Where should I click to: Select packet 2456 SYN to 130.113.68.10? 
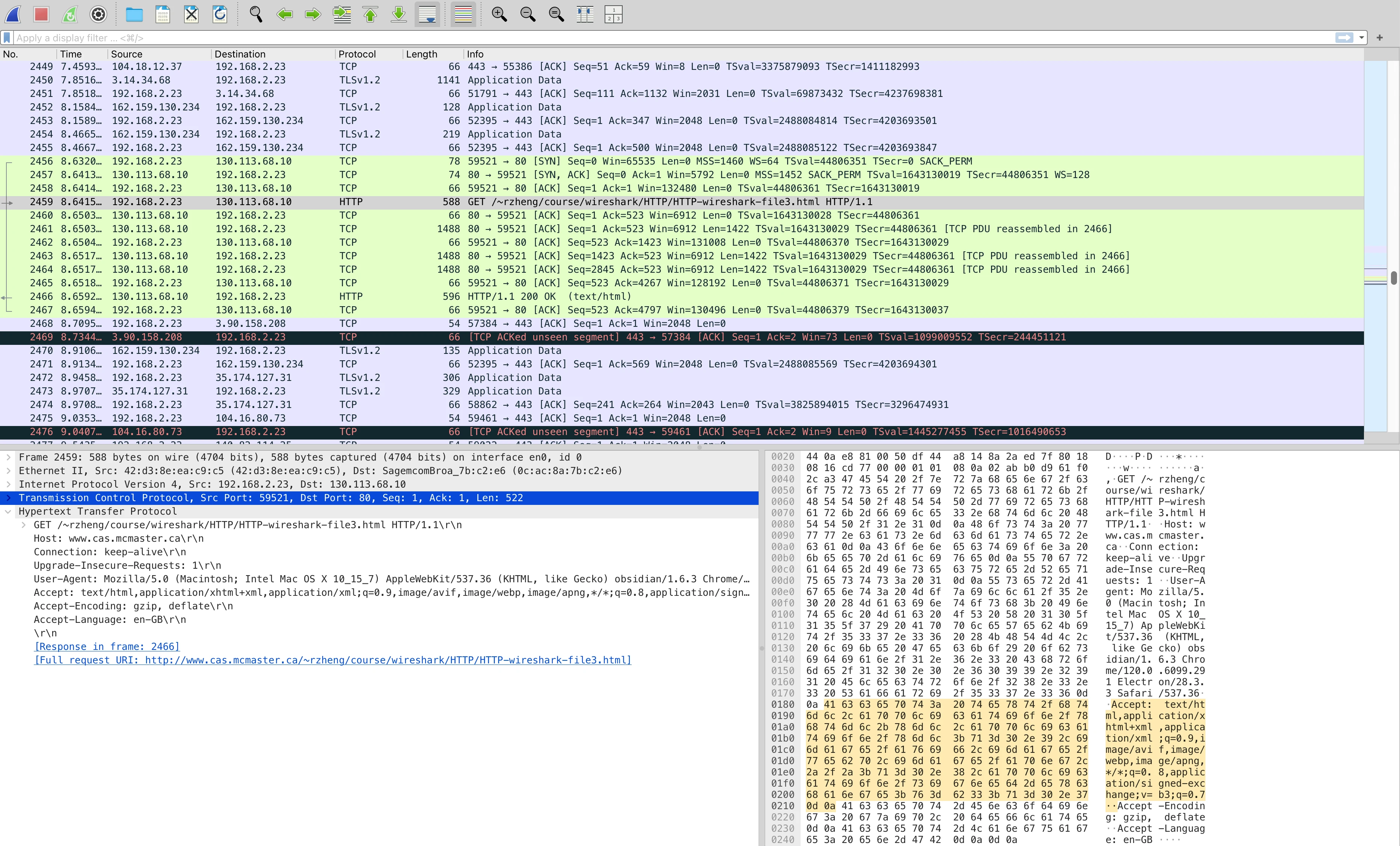pyautogui.click(x=682, y=162)
